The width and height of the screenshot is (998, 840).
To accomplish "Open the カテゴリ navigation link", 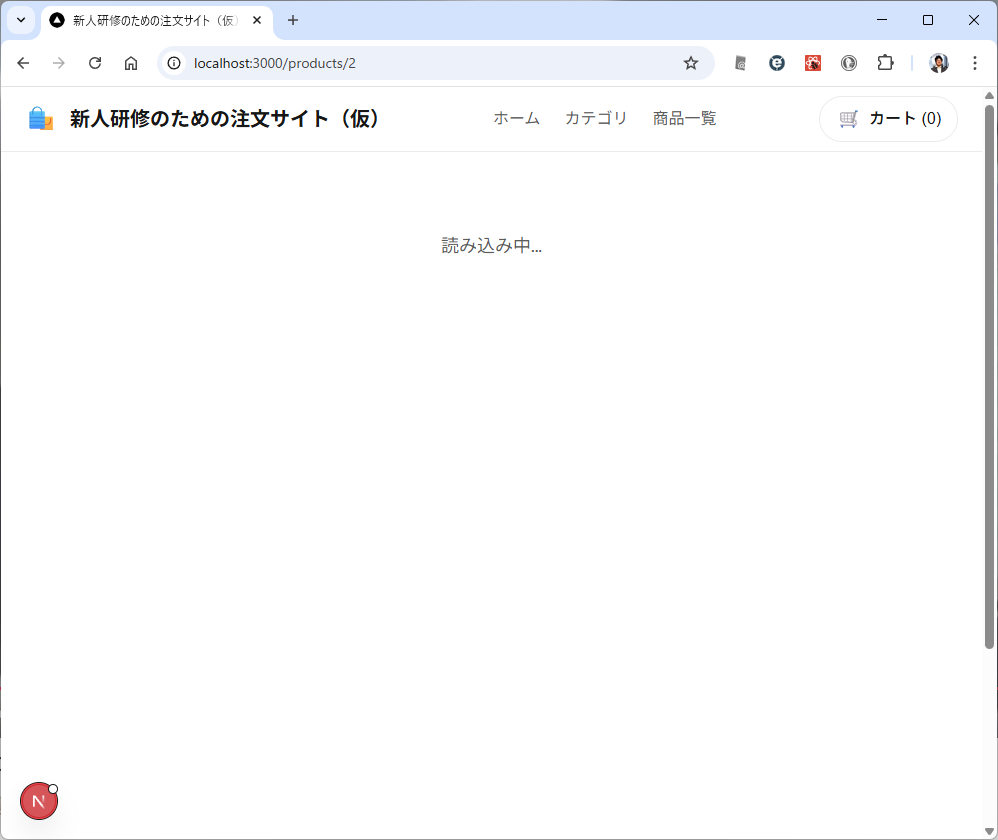I will point(596,119).
